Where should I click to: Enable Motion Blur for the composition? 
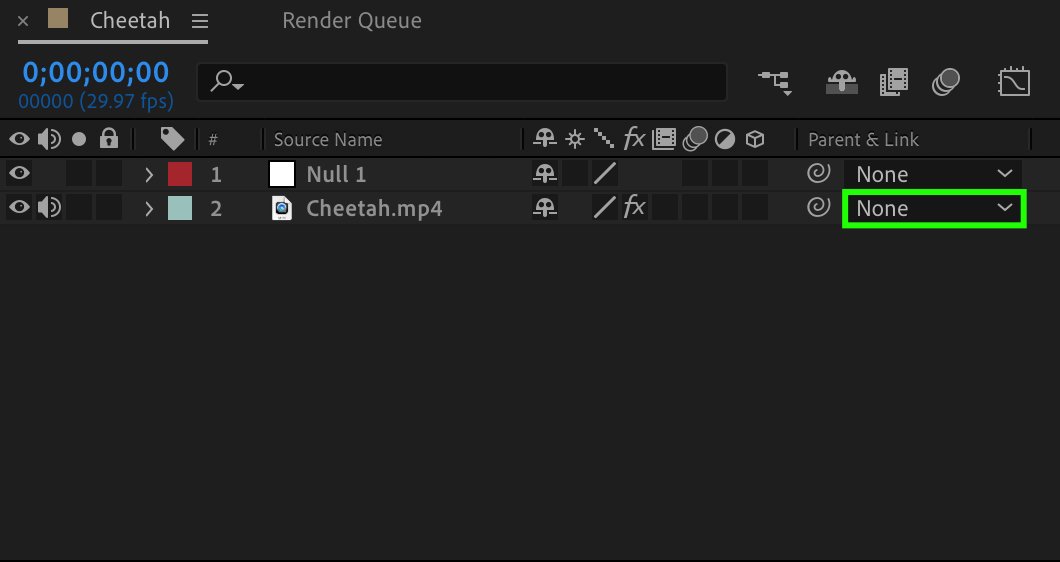click(x=946, y=82)
